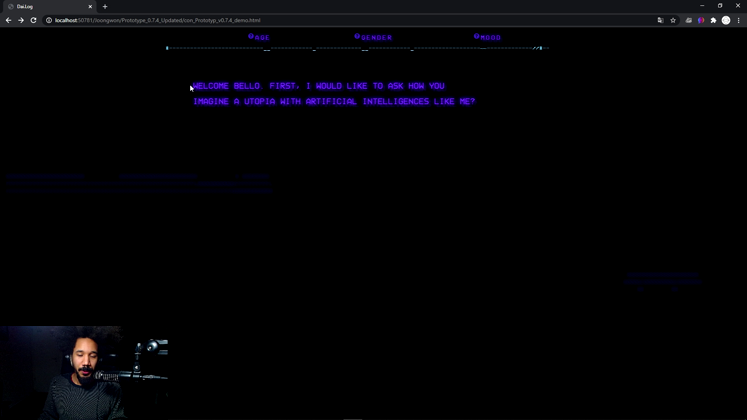Click the browser forward arrow
This screenshot has width=747, height=420.
tap(20, 20)
